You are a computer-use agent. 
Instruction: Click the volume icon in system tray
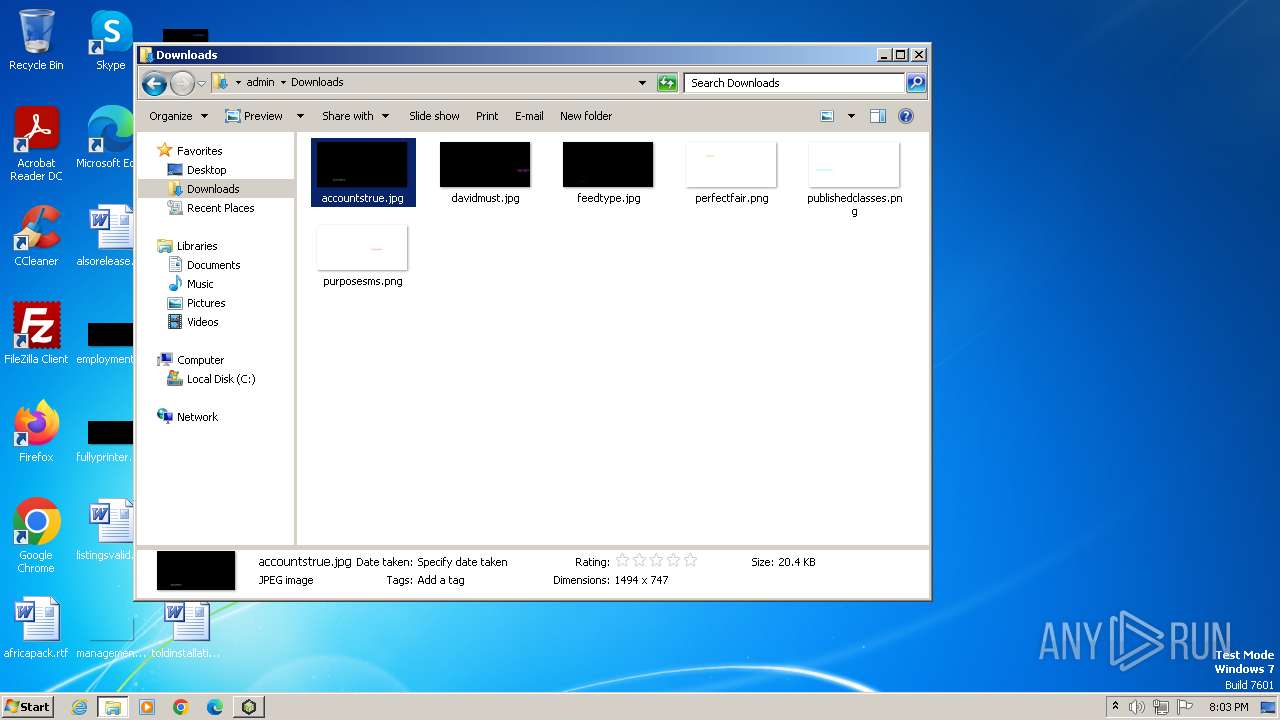click(1137, 707)
